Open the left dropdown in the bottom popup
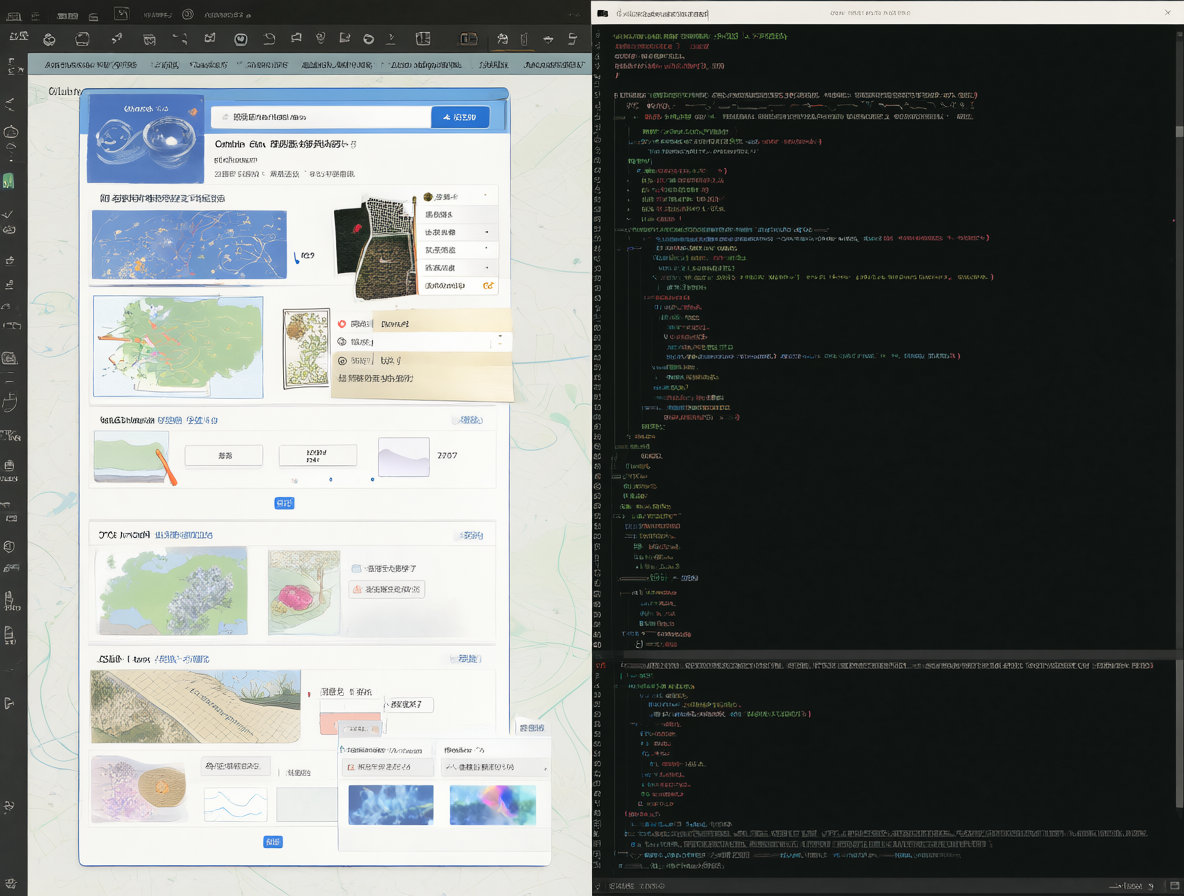The width and height of the screenshot is (1184, 896). point(387,767)
